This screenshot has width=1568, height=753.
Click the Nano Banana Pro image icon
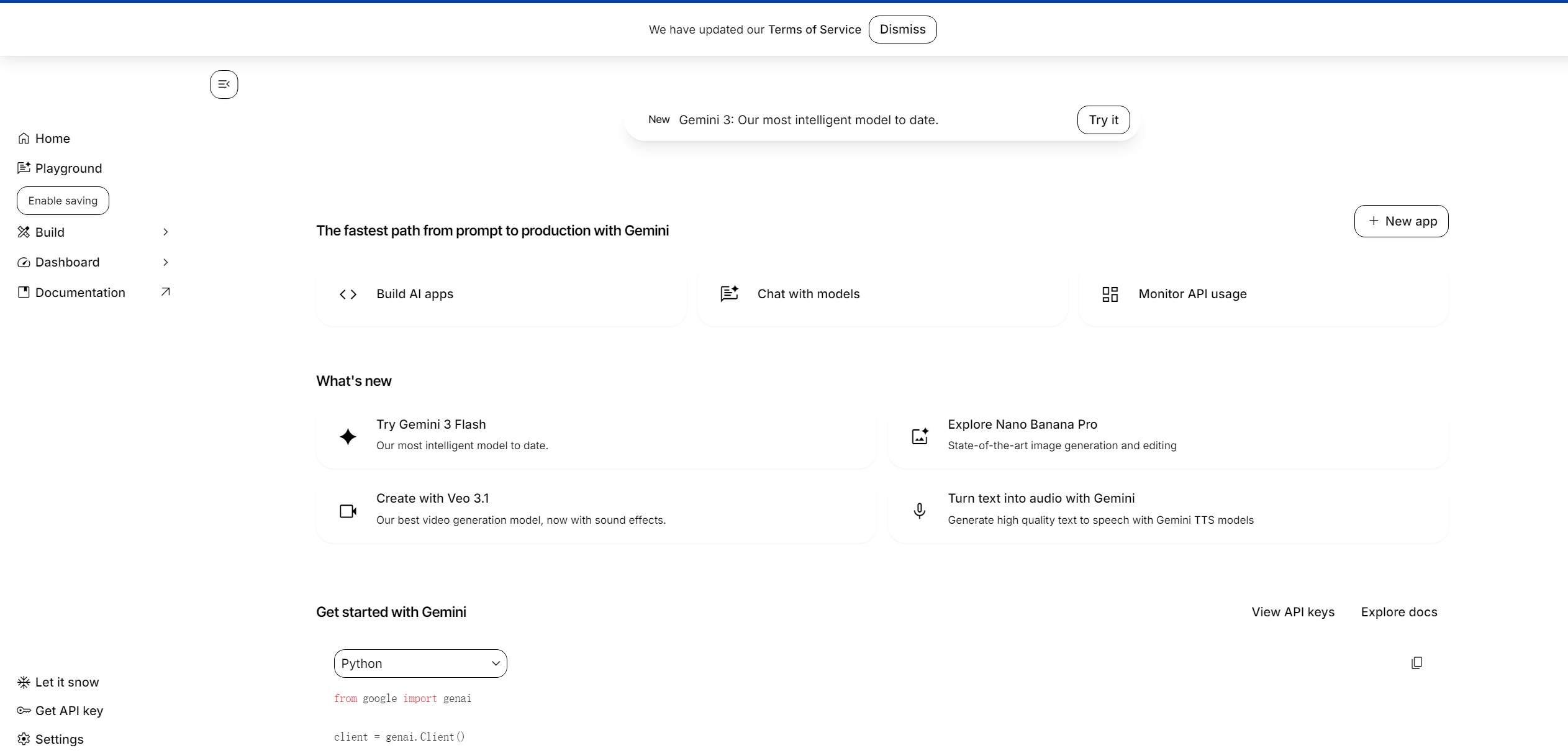tap(920, 436)
